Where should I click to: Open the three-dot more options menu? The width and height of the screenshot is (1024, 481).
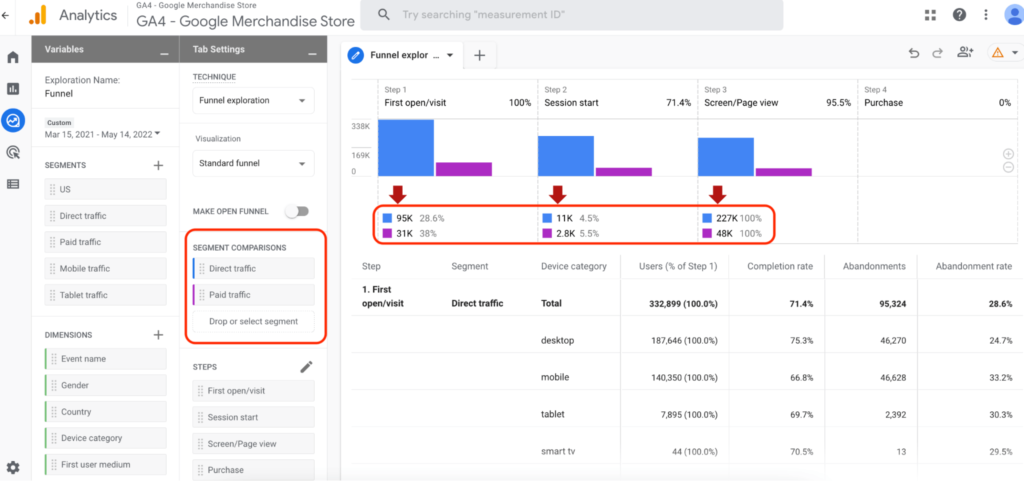(986, 14)
